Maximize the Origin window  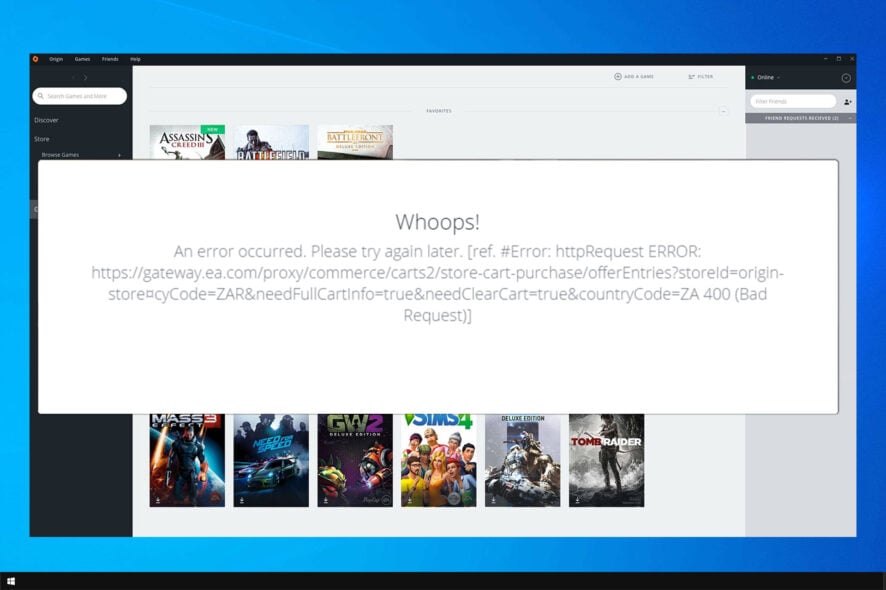839,59
